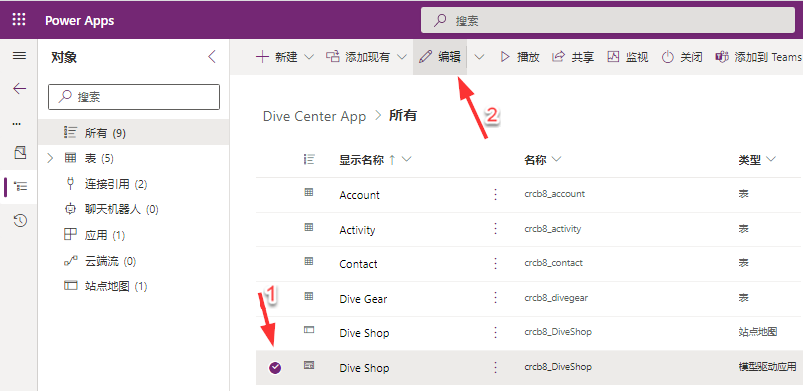Open more options for the Account row
The image size is (803, 391).
(495, 194)
